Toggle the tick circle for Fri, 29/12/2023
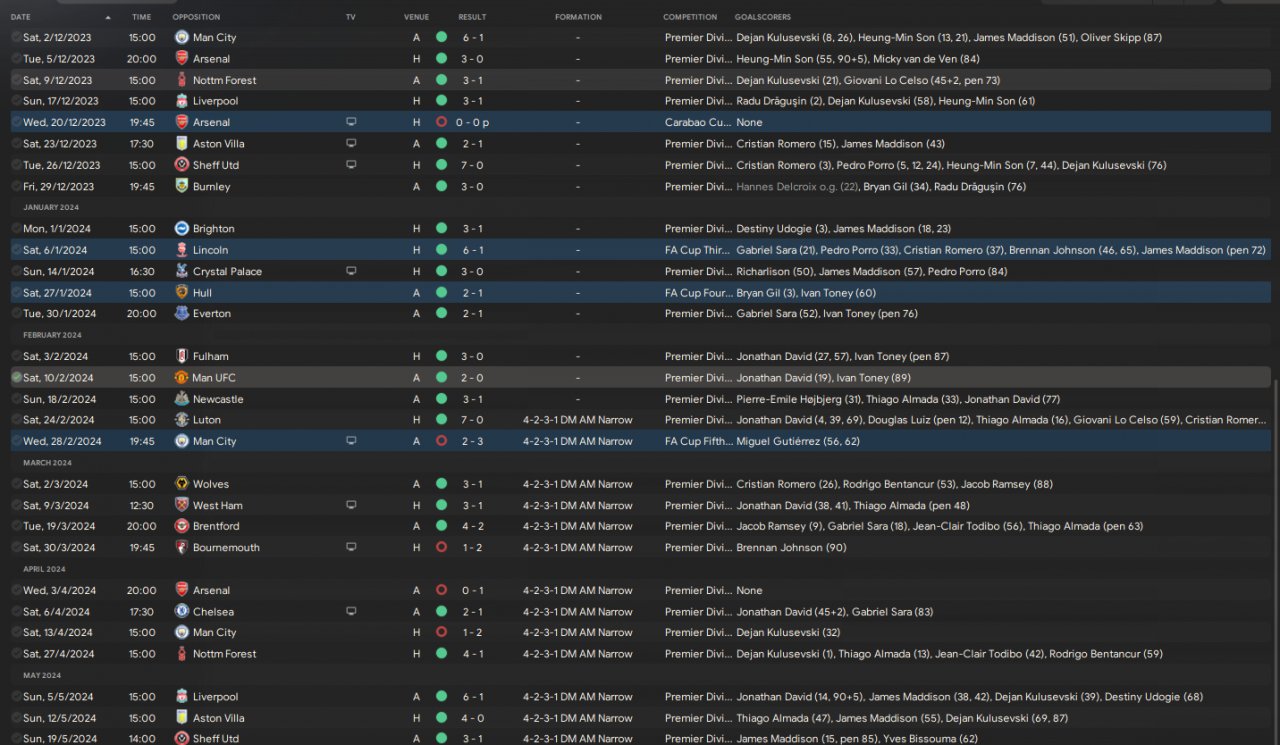The height and width of the screenshot is (745, 1280). pyautogui.click(x=16, y=186)
